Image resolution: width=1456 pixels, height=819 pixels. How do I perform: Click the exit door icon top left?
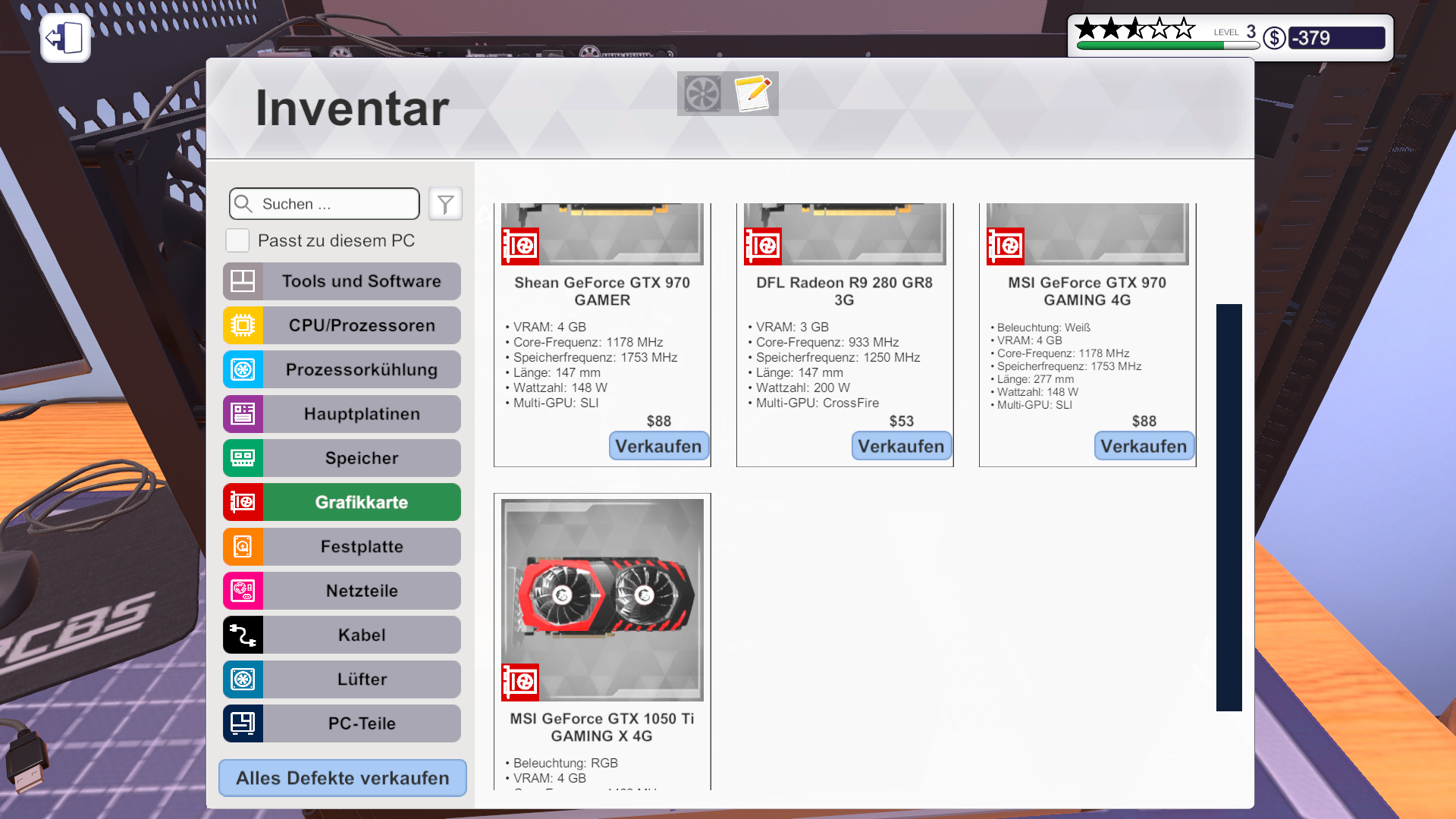click(65, 38)
